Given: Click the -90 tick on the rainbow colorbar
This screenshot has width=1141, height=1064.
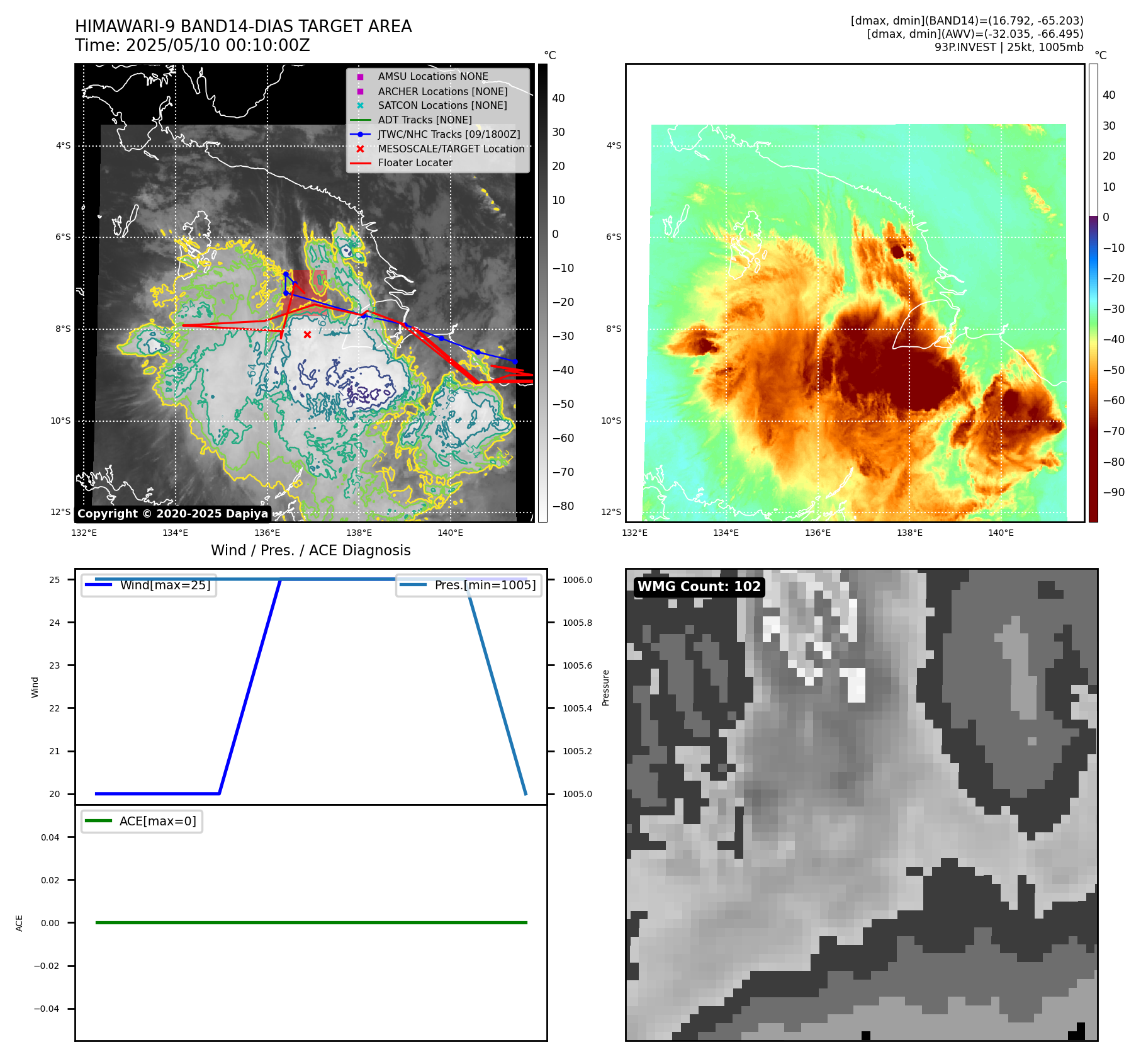Looking at the screenshot, I should 1114,492.
